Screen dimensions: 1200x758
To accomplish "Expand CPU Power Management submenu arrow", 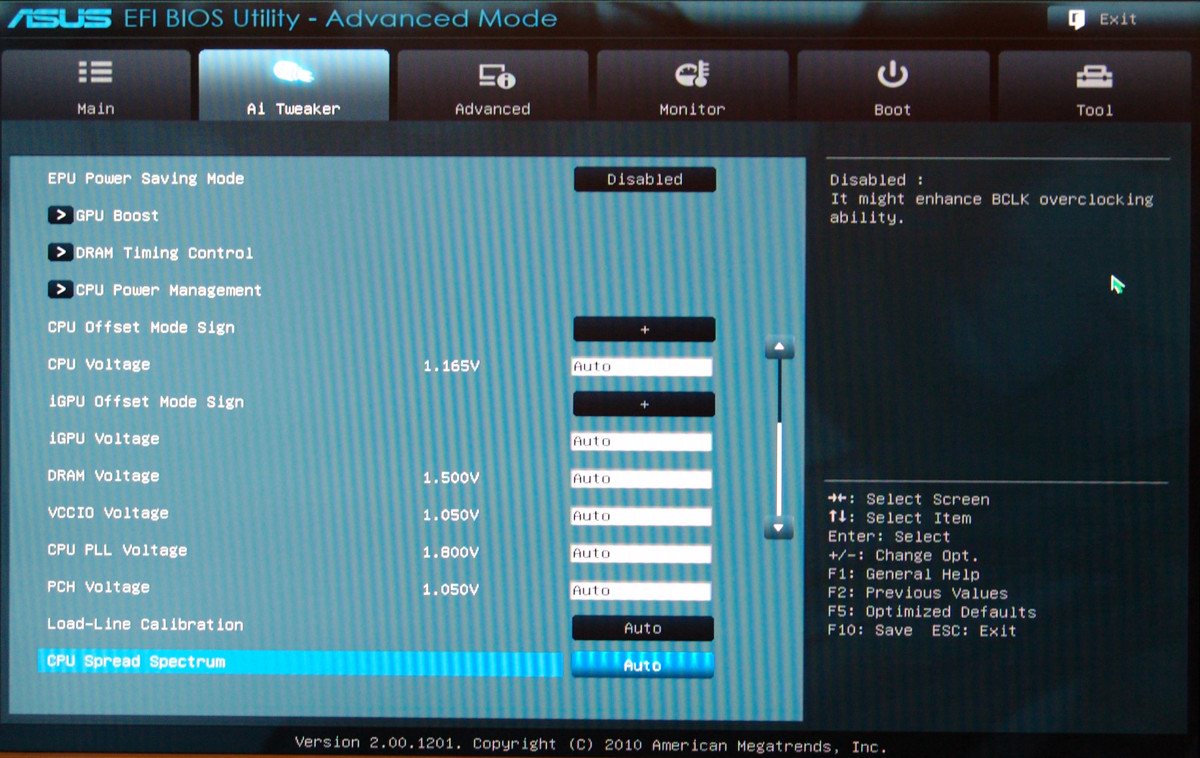I will tap(60, 289).
